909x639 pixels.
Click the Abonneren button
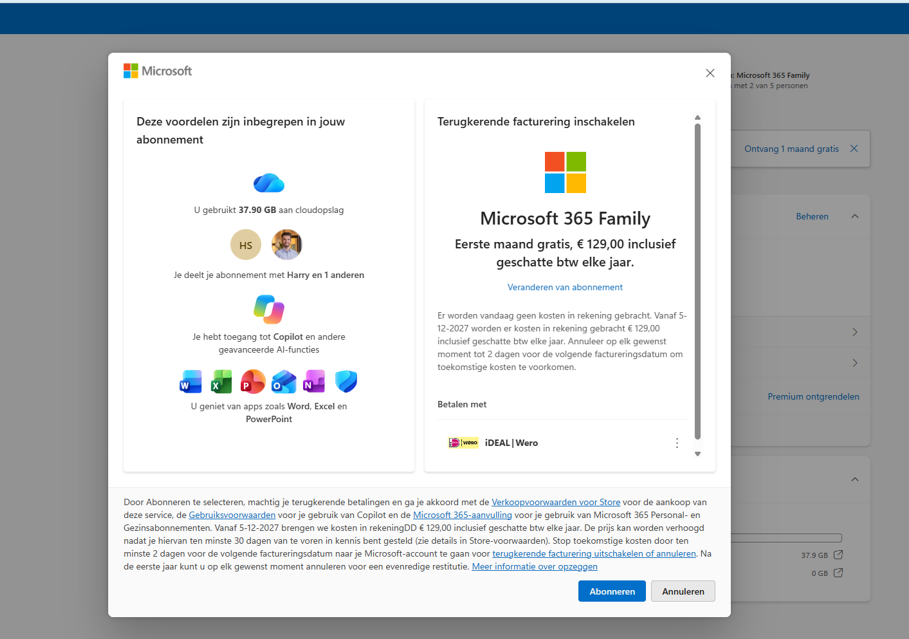[x=612, y=591]
